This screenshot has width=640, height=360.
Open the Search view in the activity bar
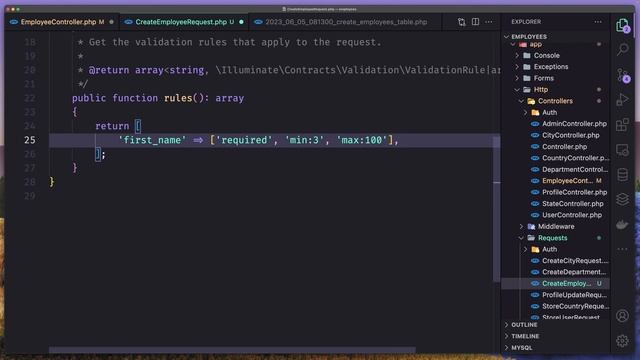coord(622,49)
